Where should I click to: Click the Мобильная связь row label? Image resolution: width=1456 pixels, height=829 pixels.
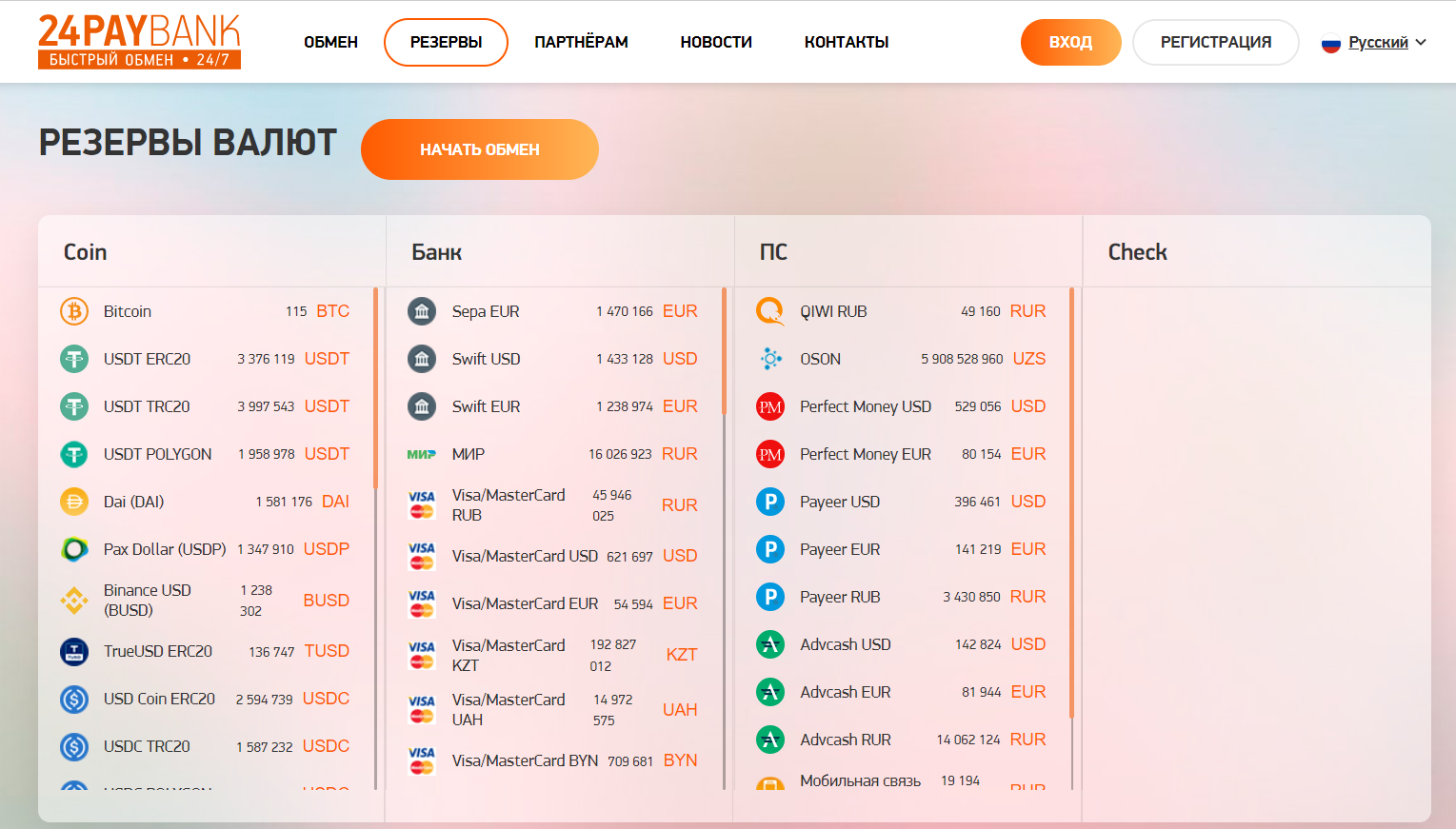pos(860,780)
